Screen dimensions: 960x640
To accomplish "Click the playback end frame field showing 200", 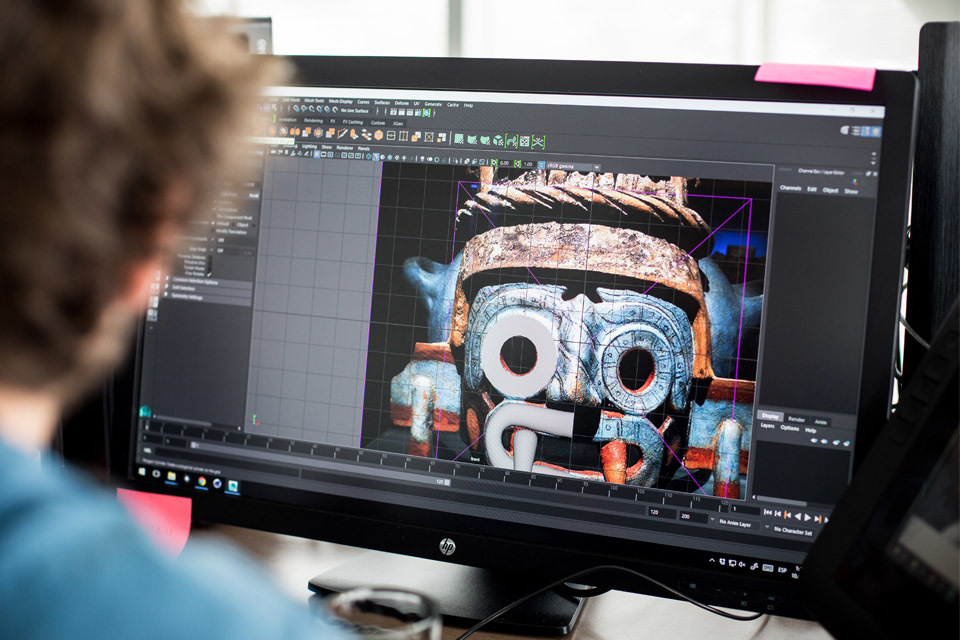I will click(x=687, y=517).
